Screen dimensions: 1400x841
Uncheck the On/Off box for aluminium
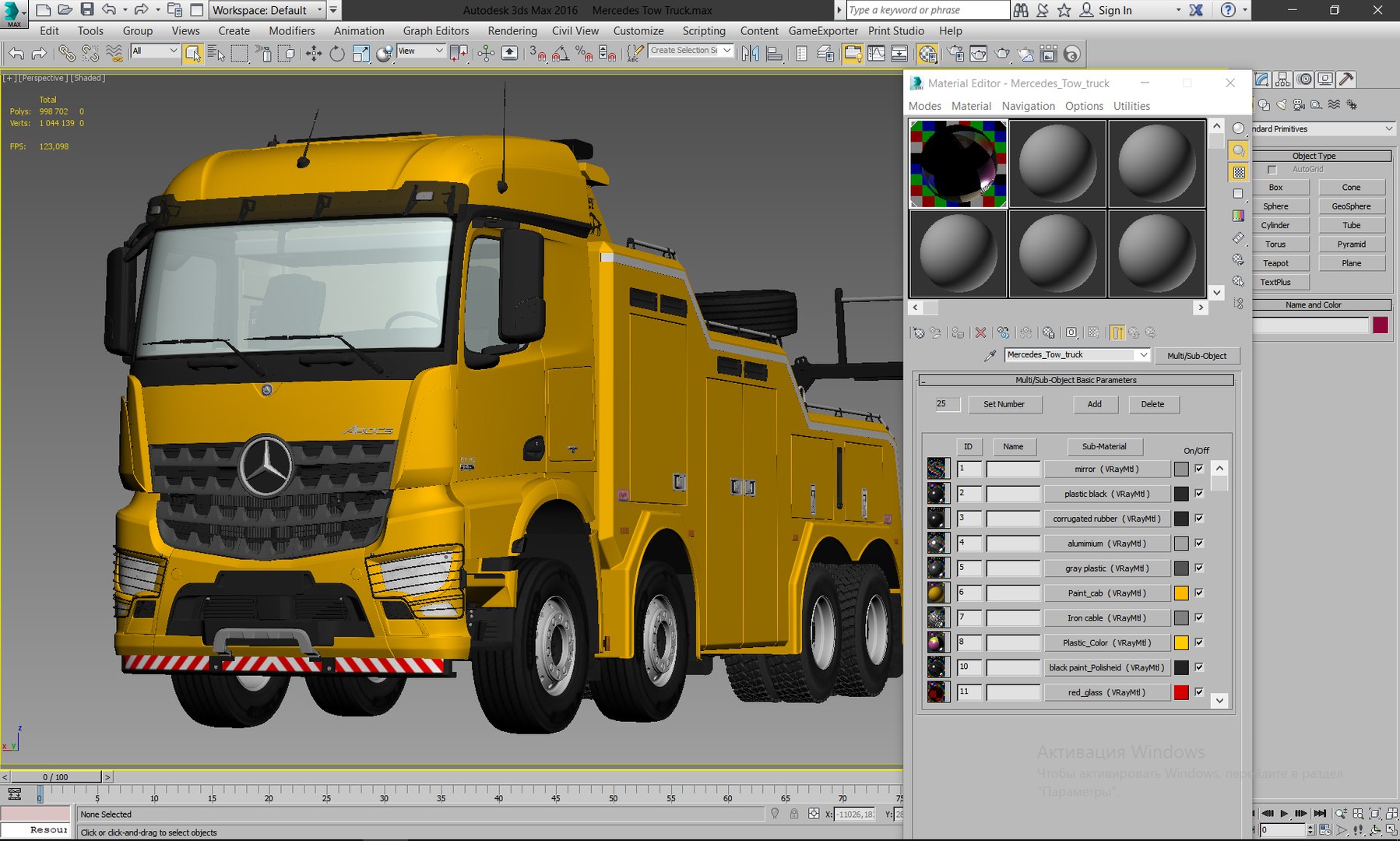tap(1199, 543)
